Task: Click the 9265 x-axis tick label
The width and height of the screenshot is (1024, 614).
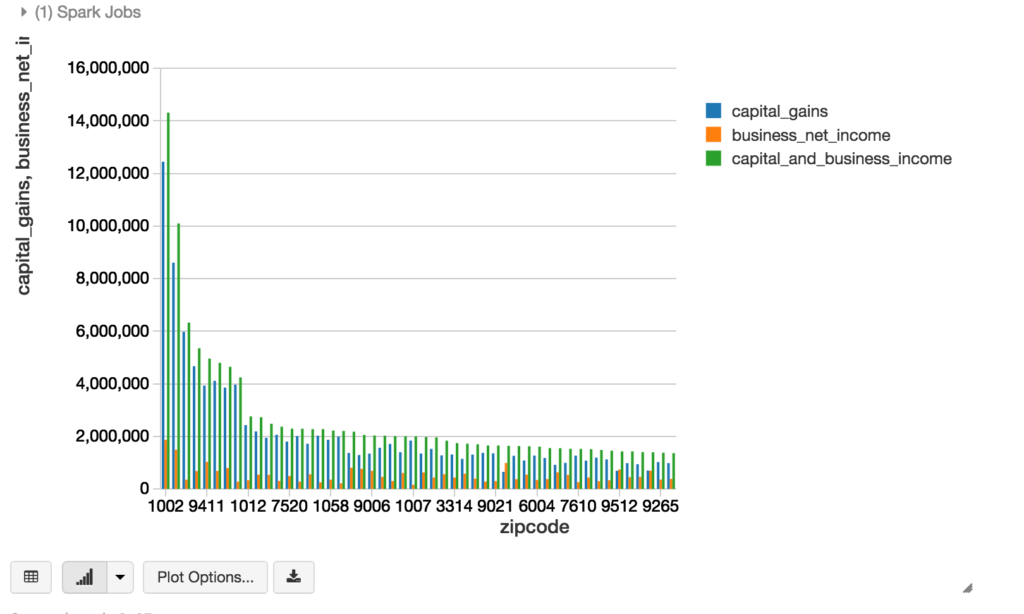Action: coord(660,506)
